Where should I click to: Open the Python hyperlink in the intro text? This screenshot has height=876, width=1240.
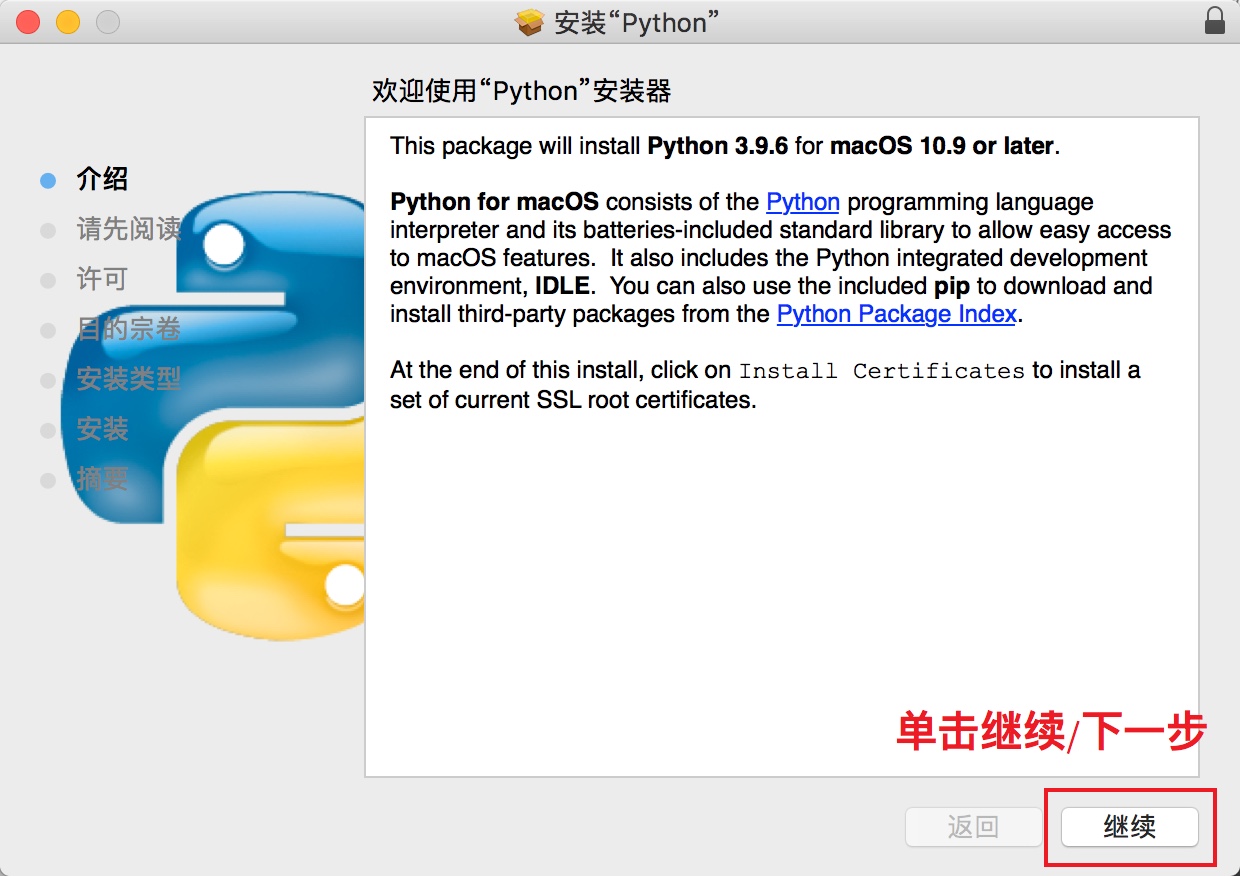pyautogui.click(x=803, y=202)
